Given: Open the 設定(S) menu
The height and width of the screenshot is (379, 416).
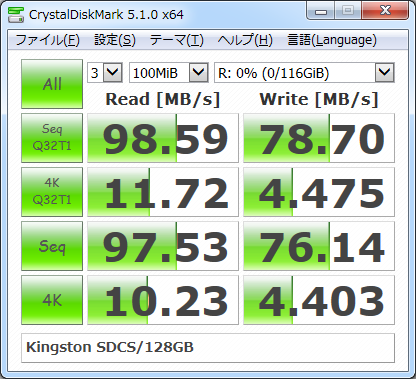Looking at the screenshot, I should pos(115,40).
